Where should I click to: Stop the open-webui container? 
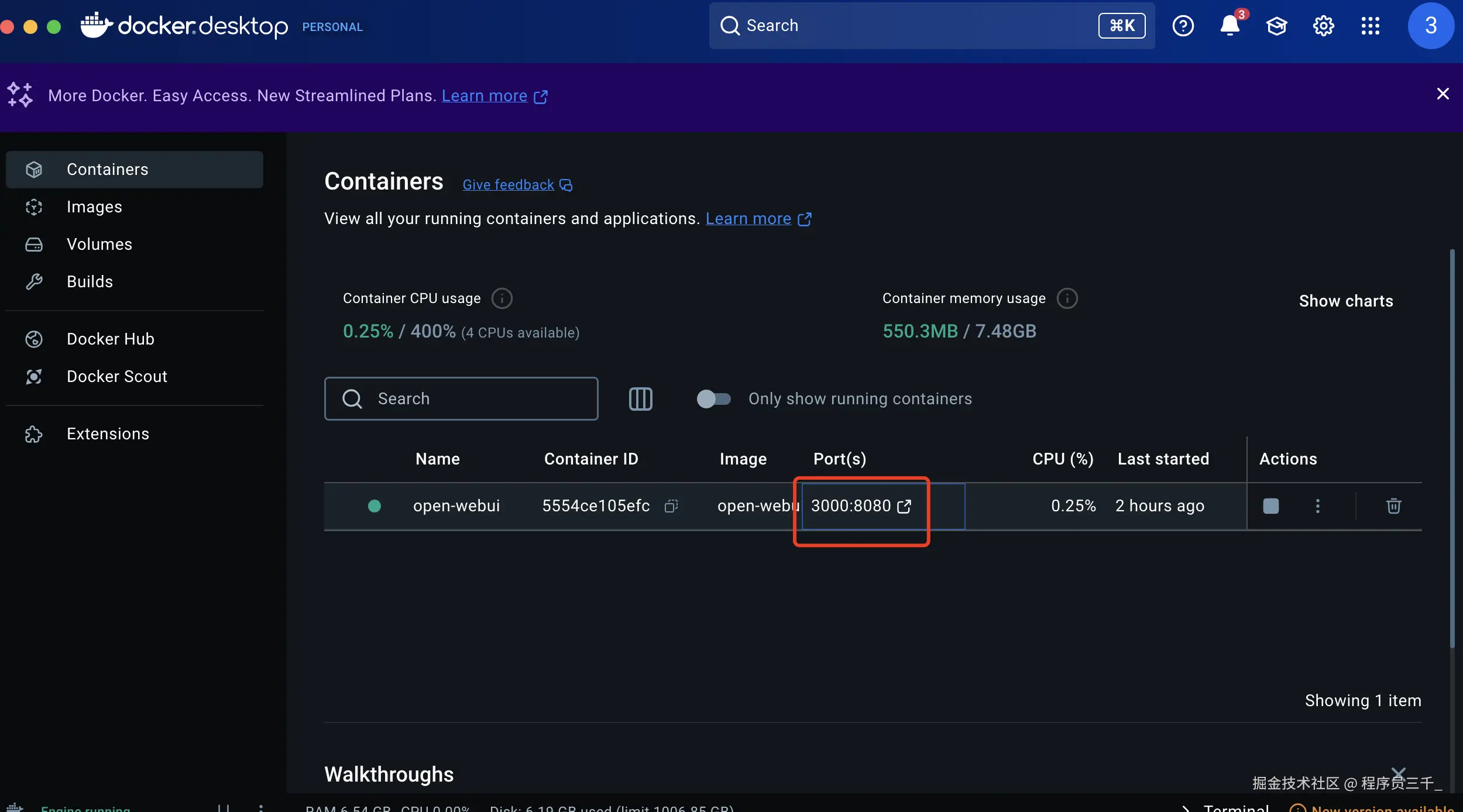tap(1270, 505)
